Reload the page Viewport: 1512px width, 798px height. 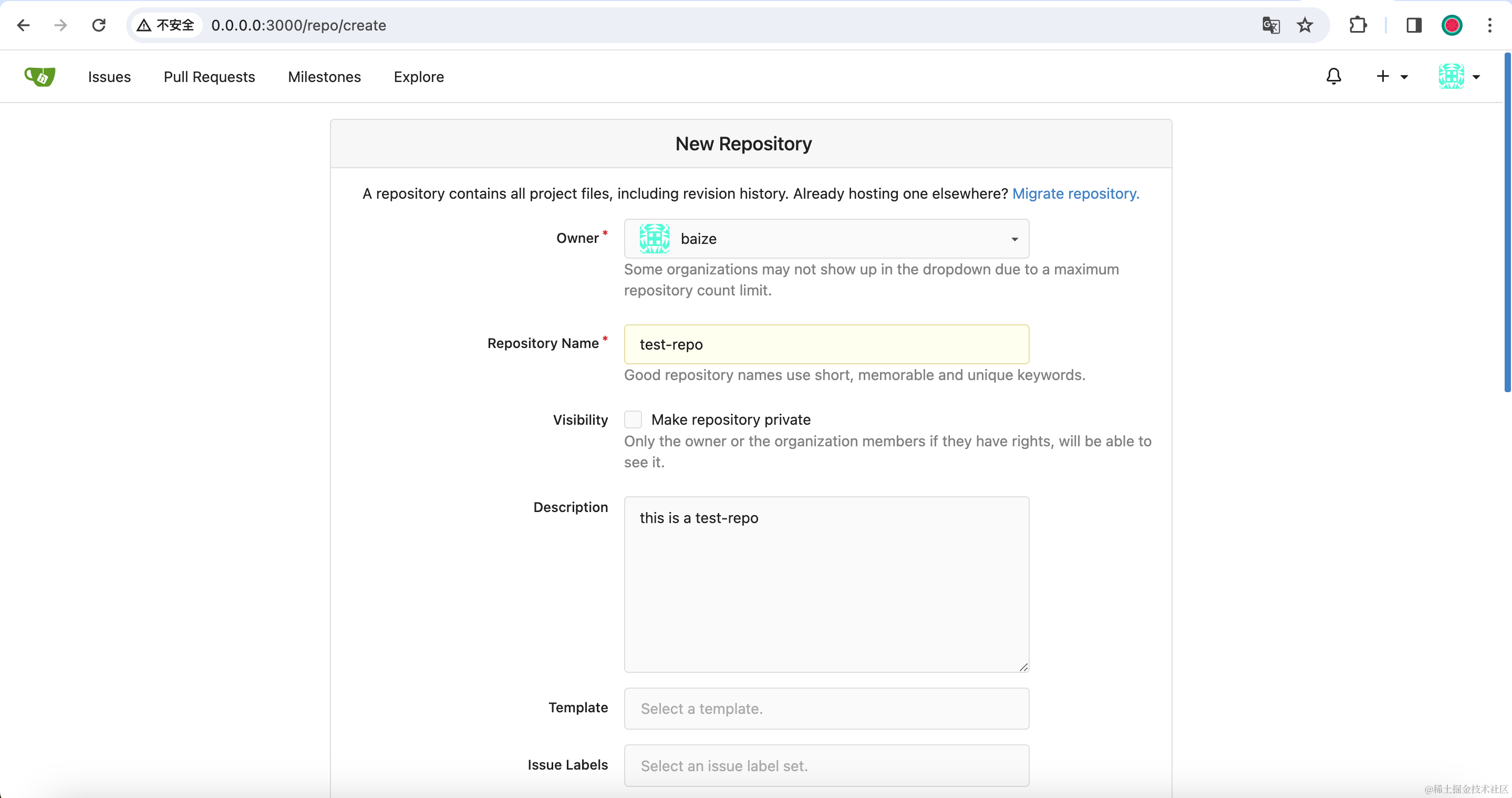click(x=99, y=25)
